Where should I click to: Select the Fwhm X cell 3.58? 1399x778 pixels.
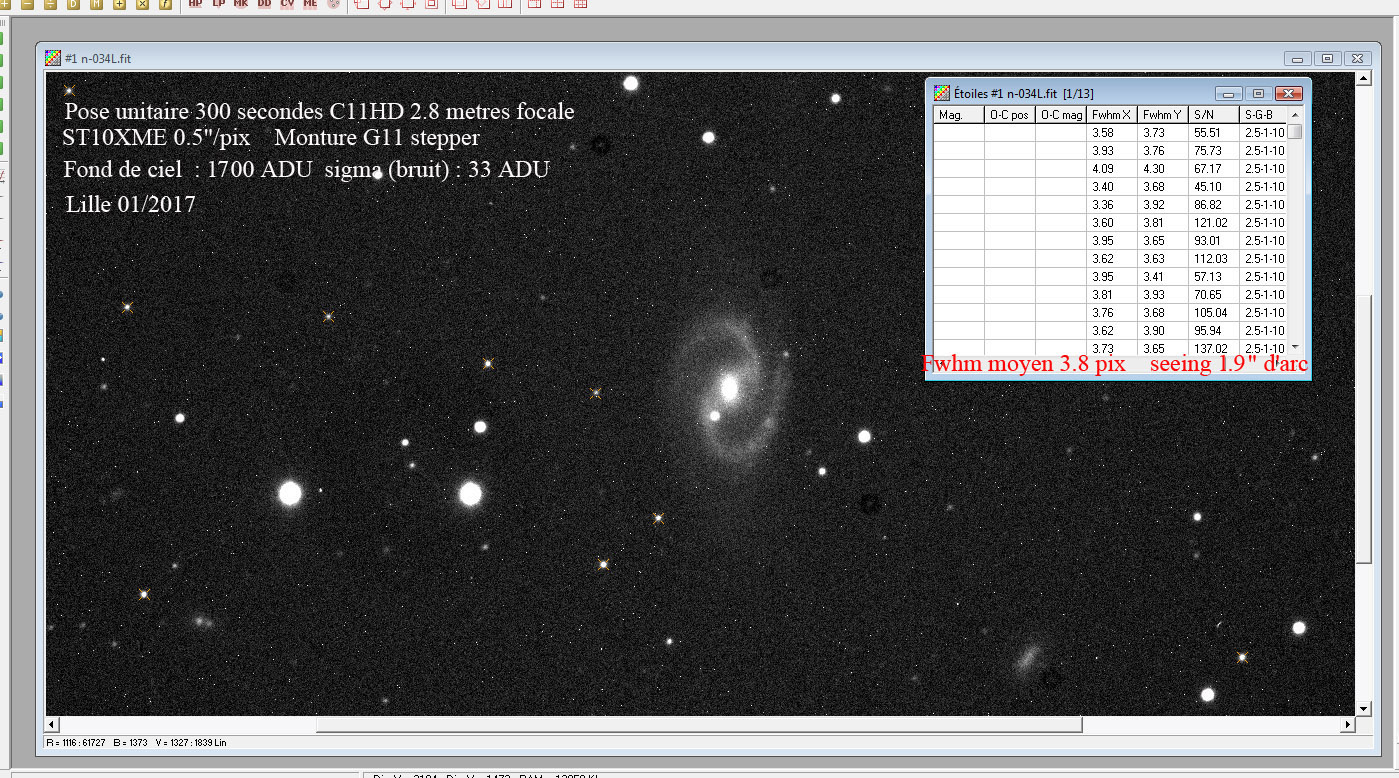pyautogui.click(x=1113, y=133)
